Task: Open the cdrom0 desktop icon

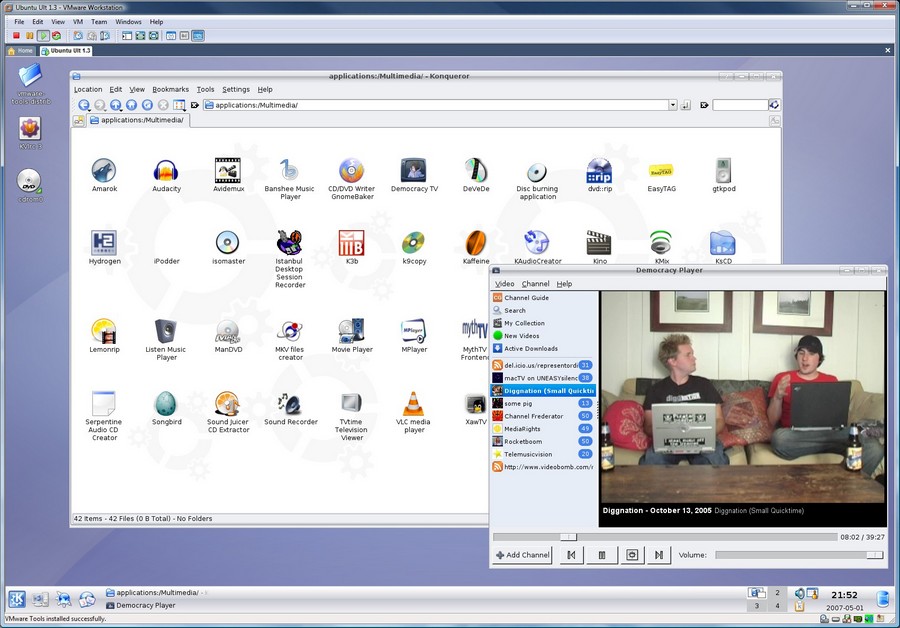Action: 29,186
